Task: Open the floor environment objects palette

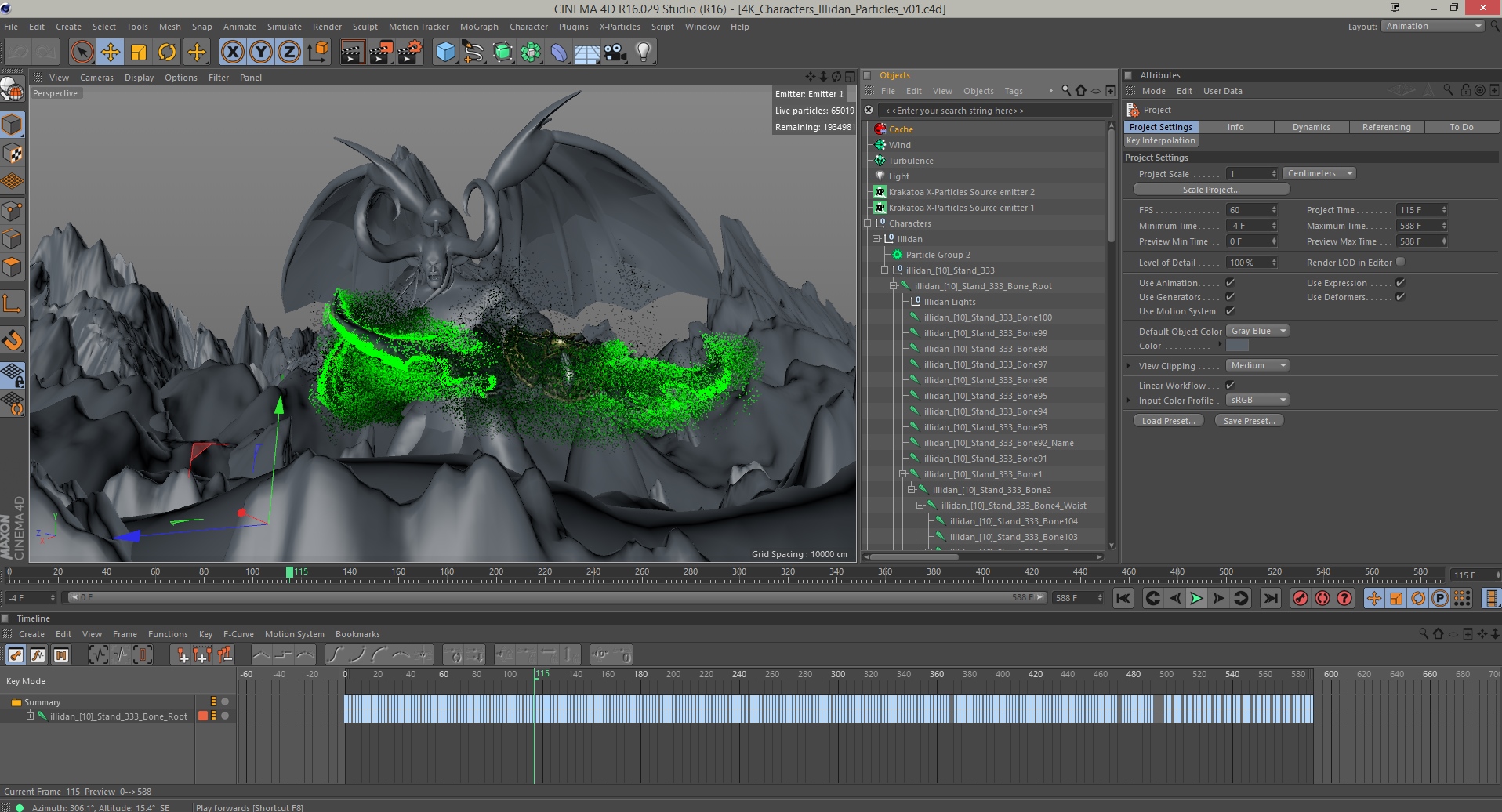Action: pos(587,53)
